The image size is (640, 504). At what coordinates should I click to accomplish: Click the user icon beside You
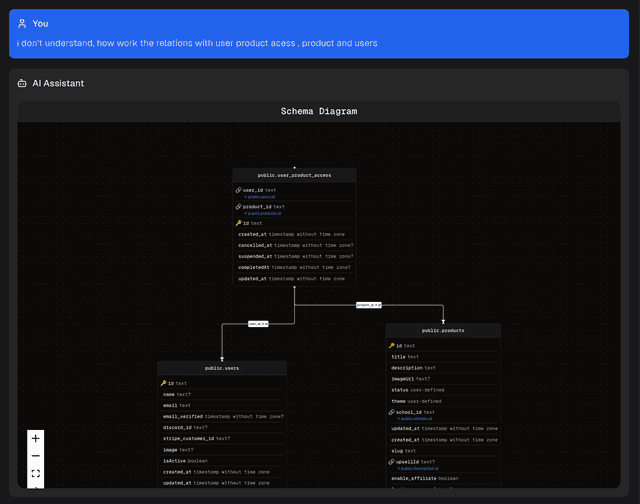pos(22,23)
